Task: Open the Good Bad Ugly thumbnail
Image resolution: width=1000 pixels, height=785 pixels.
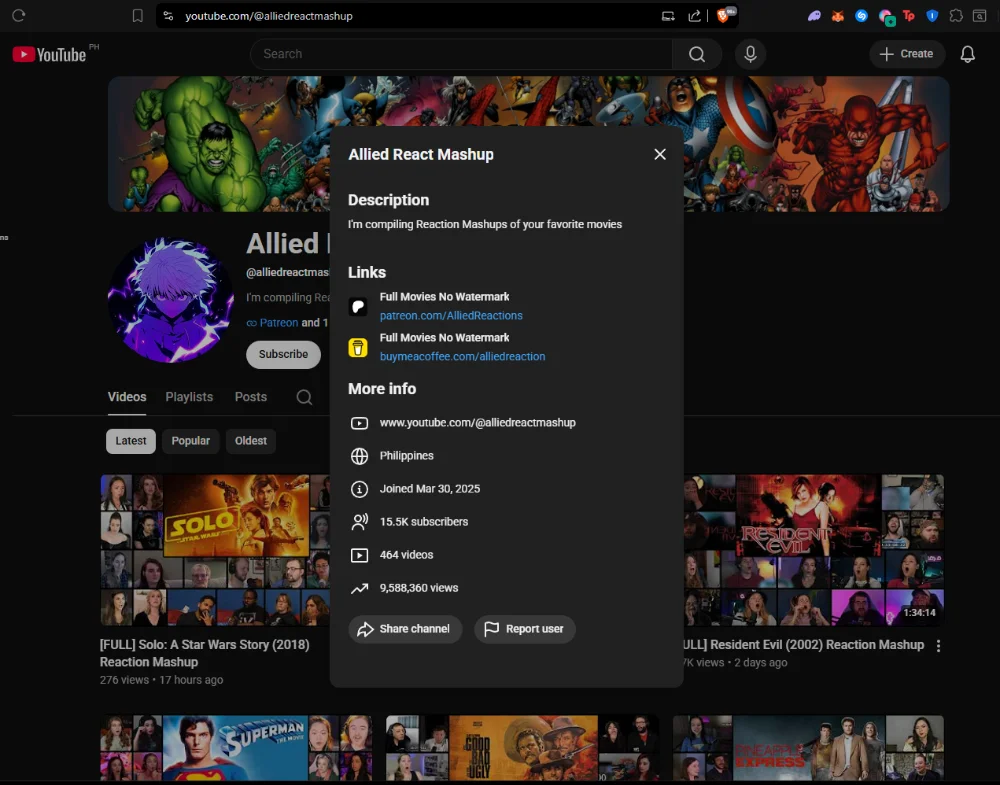Action: click(x=522, y=748)
